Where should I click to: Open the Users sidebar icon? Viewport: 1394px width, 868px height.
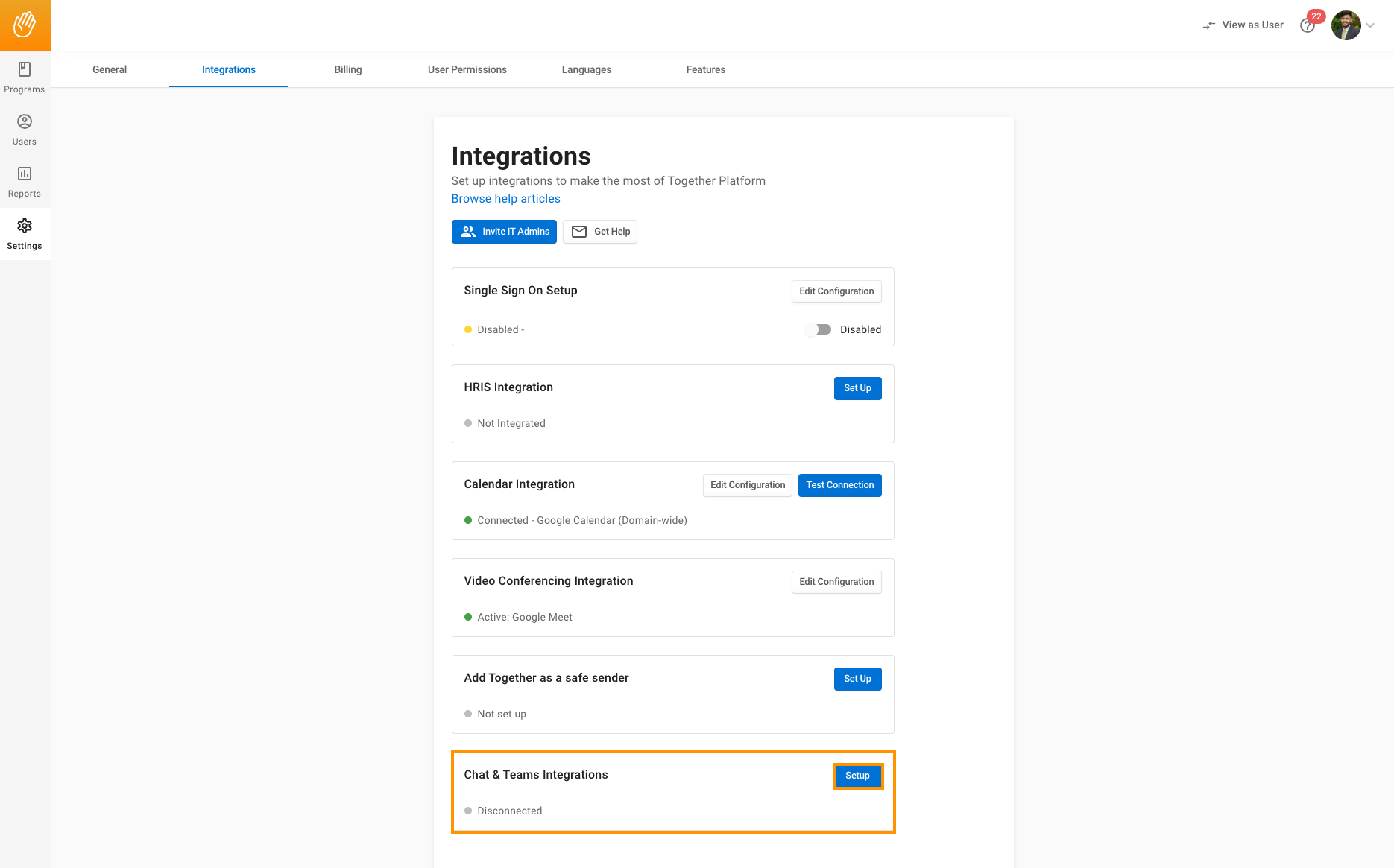tap(25, 130)
